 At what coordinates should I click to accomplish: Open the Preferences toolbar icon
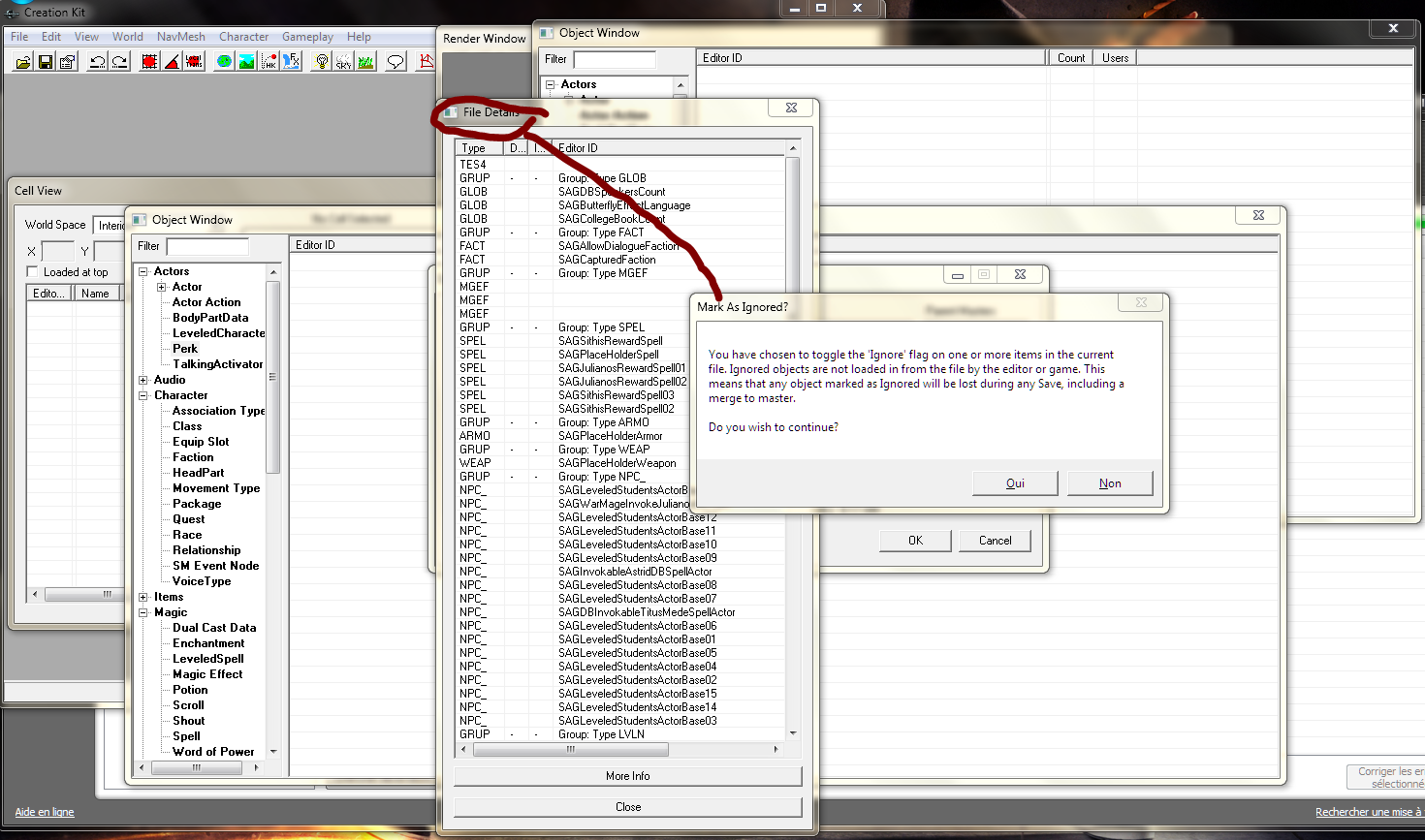tap(67, 62)
